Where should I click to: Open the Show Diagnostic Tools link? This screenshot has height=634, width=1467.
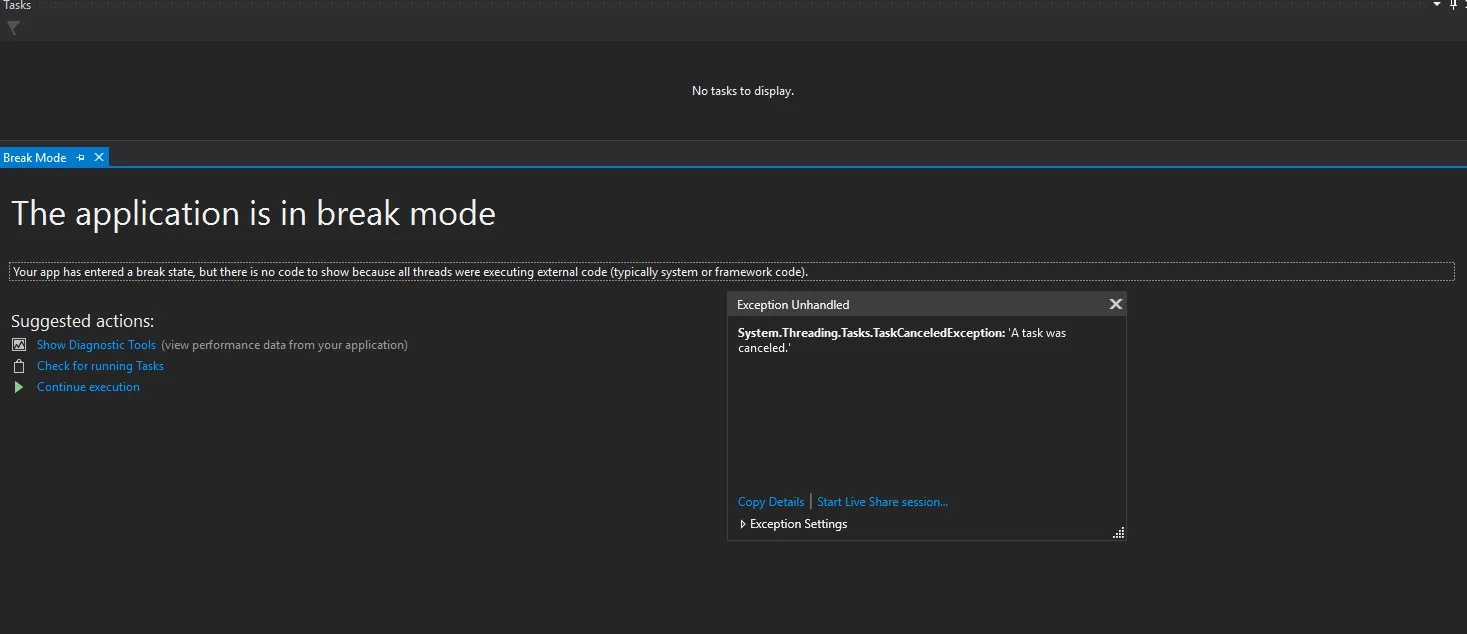click(x=96, y=345)
